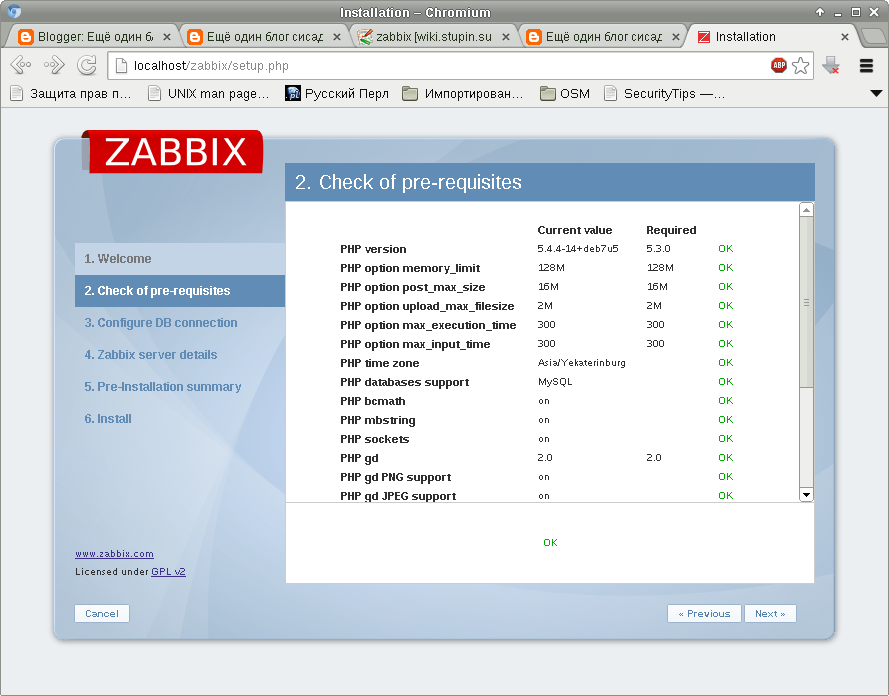Screen dimensions: 889x696
Task: Open the Русский Перл bookmark
Action: pos(337,94)
